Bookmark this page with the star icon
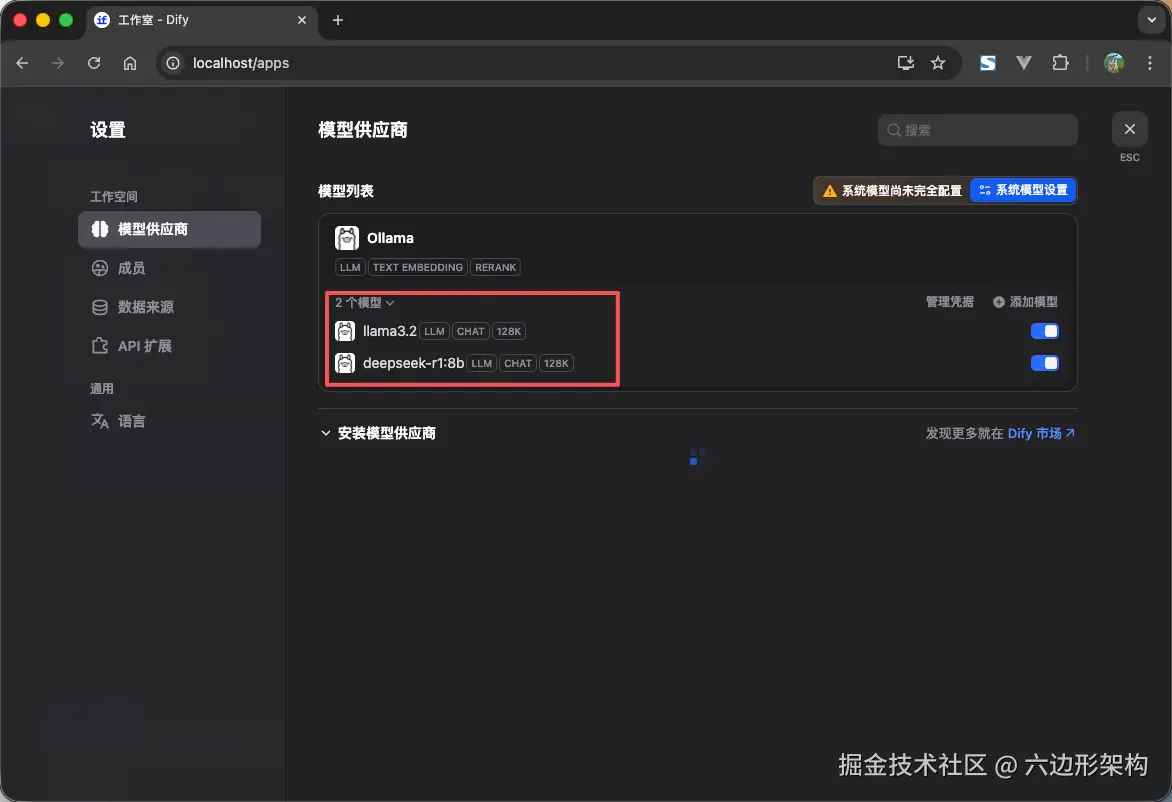Image resolution: width=1172 pixels, height=802 pixels. (938, 64)
